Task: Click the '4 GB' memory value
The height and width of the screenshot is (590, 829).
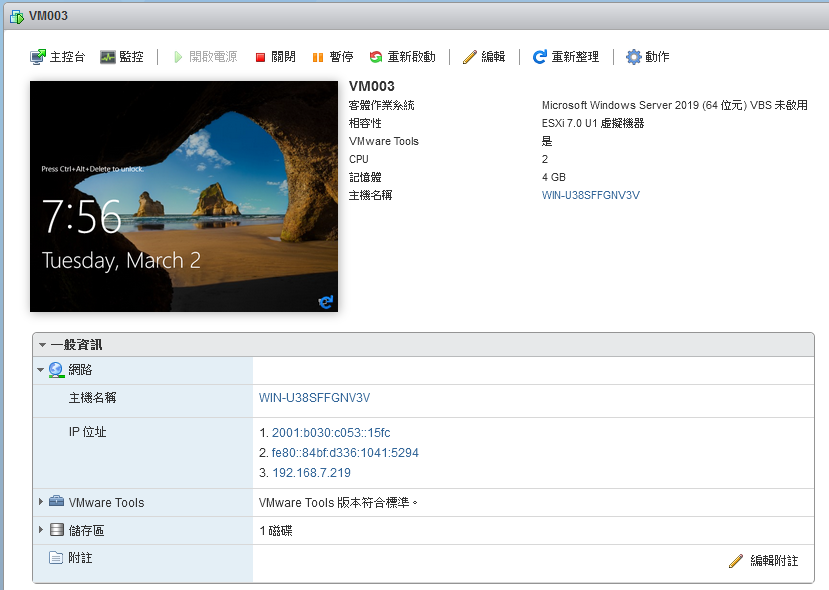Action: coord(554,177)
